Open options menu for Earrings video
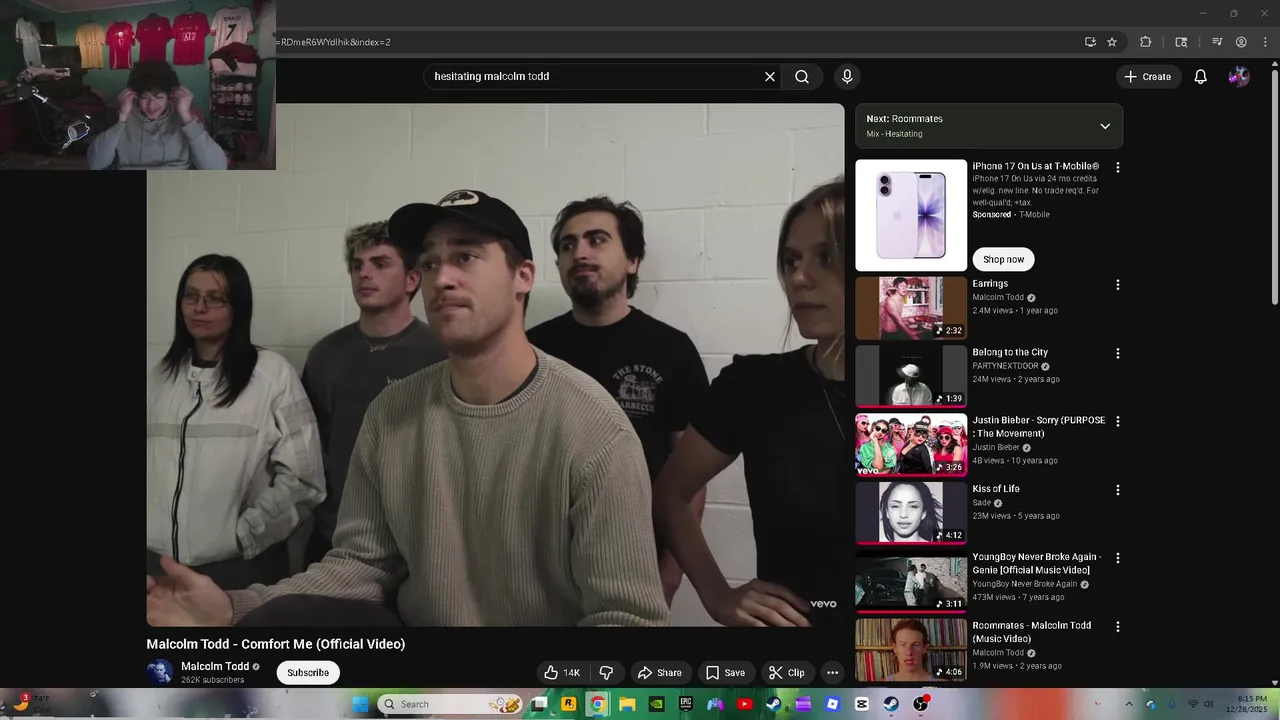The width and height of the screenshot is (1280, 720). [1118, 285]
